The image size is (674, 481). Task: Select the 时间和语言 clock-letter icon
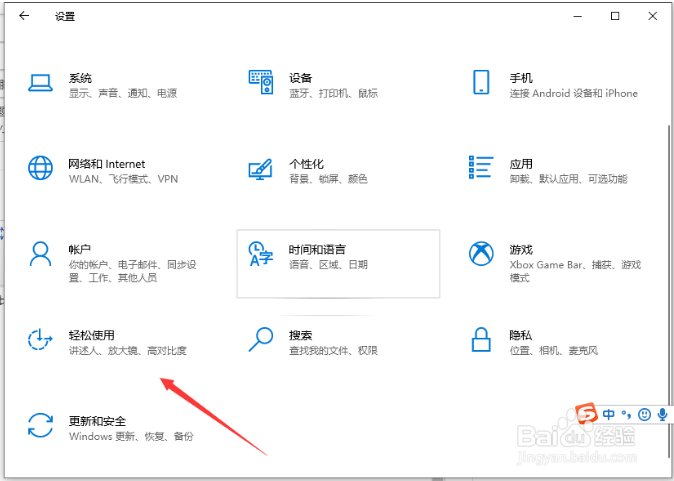260,254
